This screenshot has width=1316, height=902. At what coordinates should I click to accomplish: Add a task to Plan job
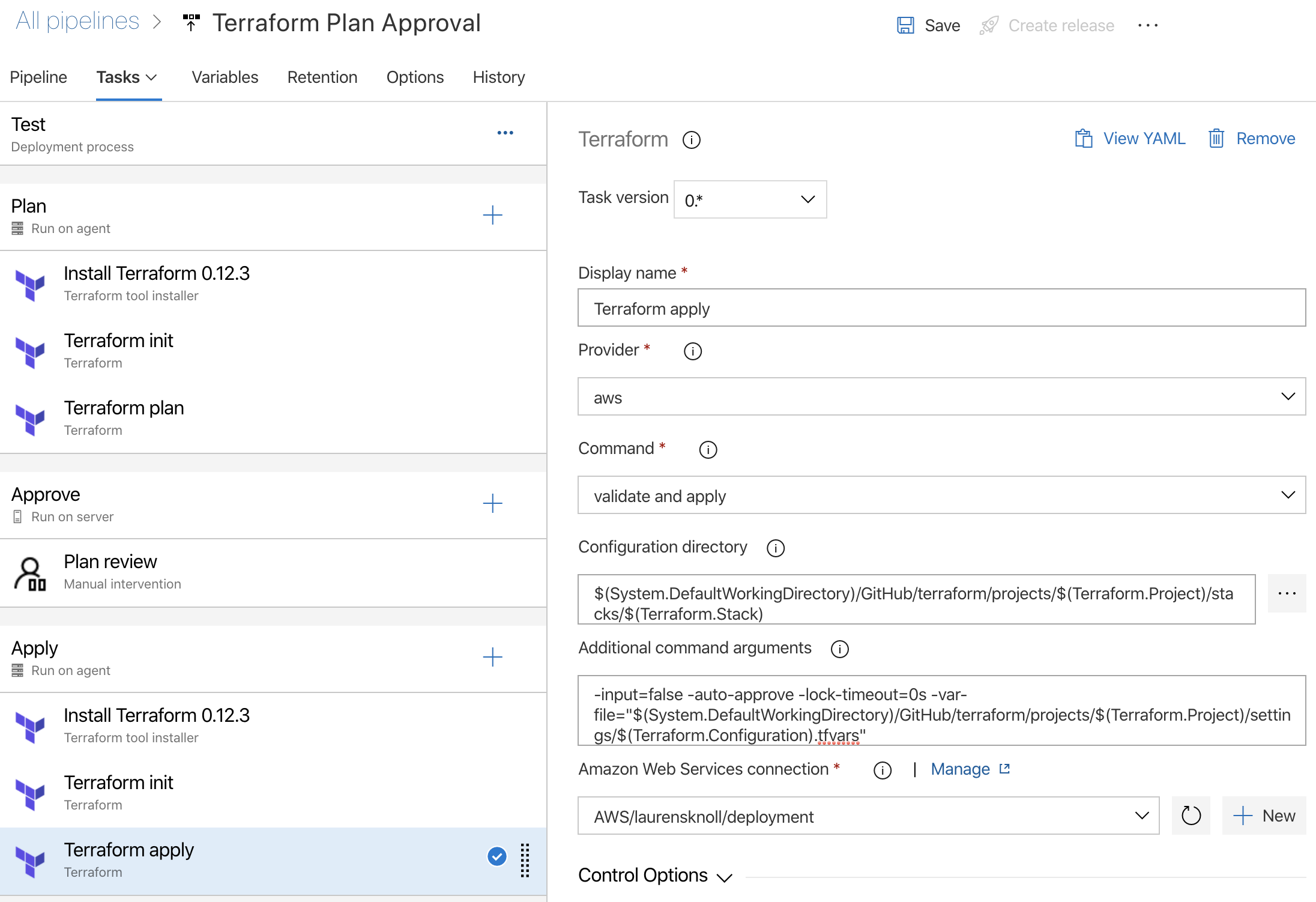[492, 215]
